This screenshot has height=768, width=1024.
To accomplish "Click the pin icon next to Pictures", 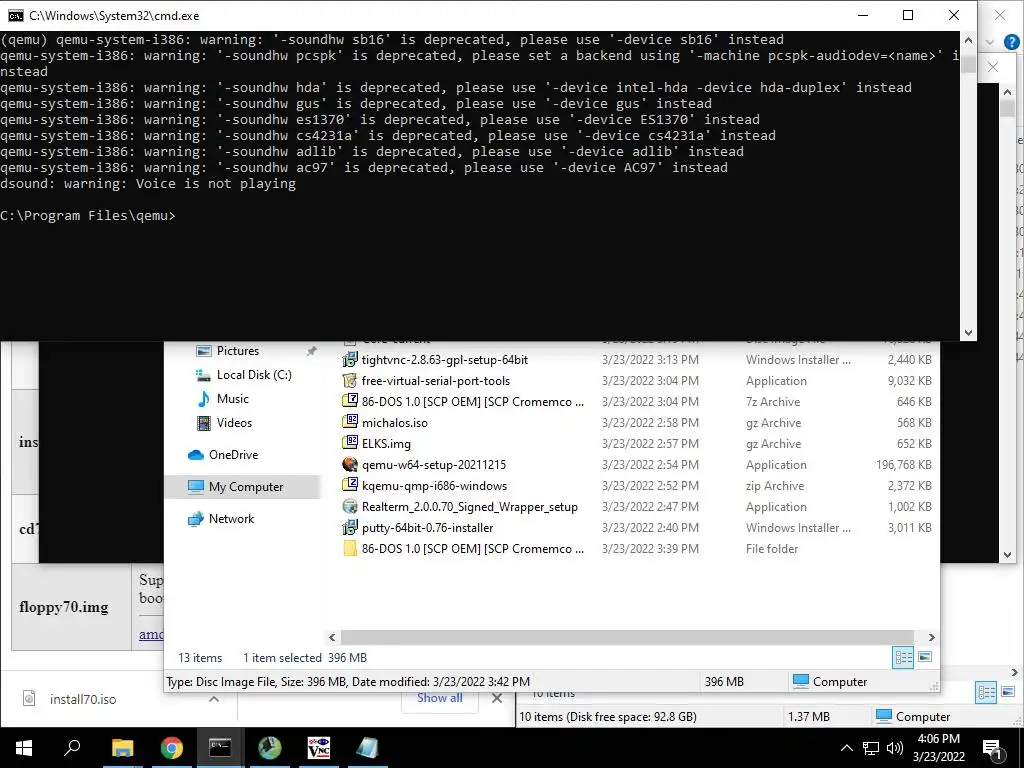I will click(312, 351).
